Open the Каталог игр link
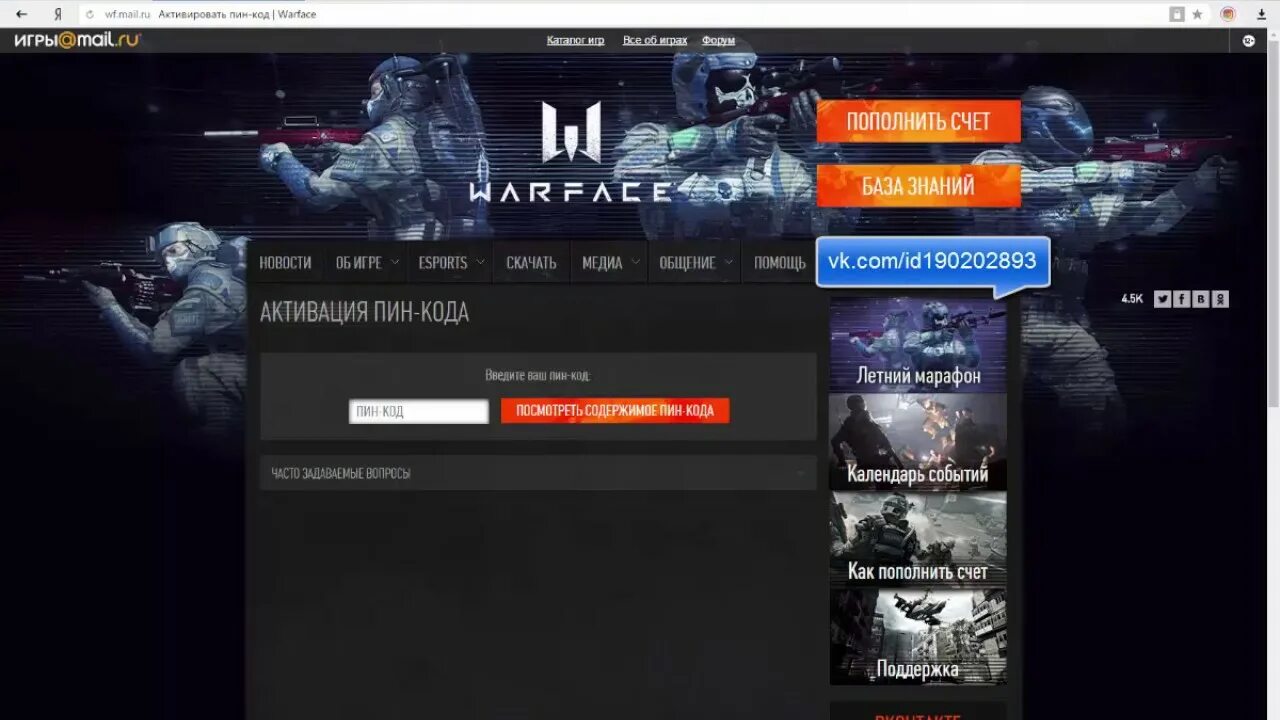 (575, 40)
